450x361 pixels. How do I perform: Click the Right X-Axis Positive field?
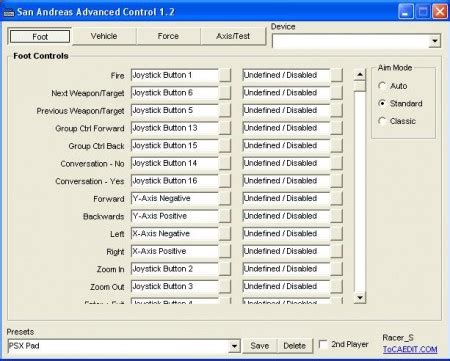click(x=175, y=251)
